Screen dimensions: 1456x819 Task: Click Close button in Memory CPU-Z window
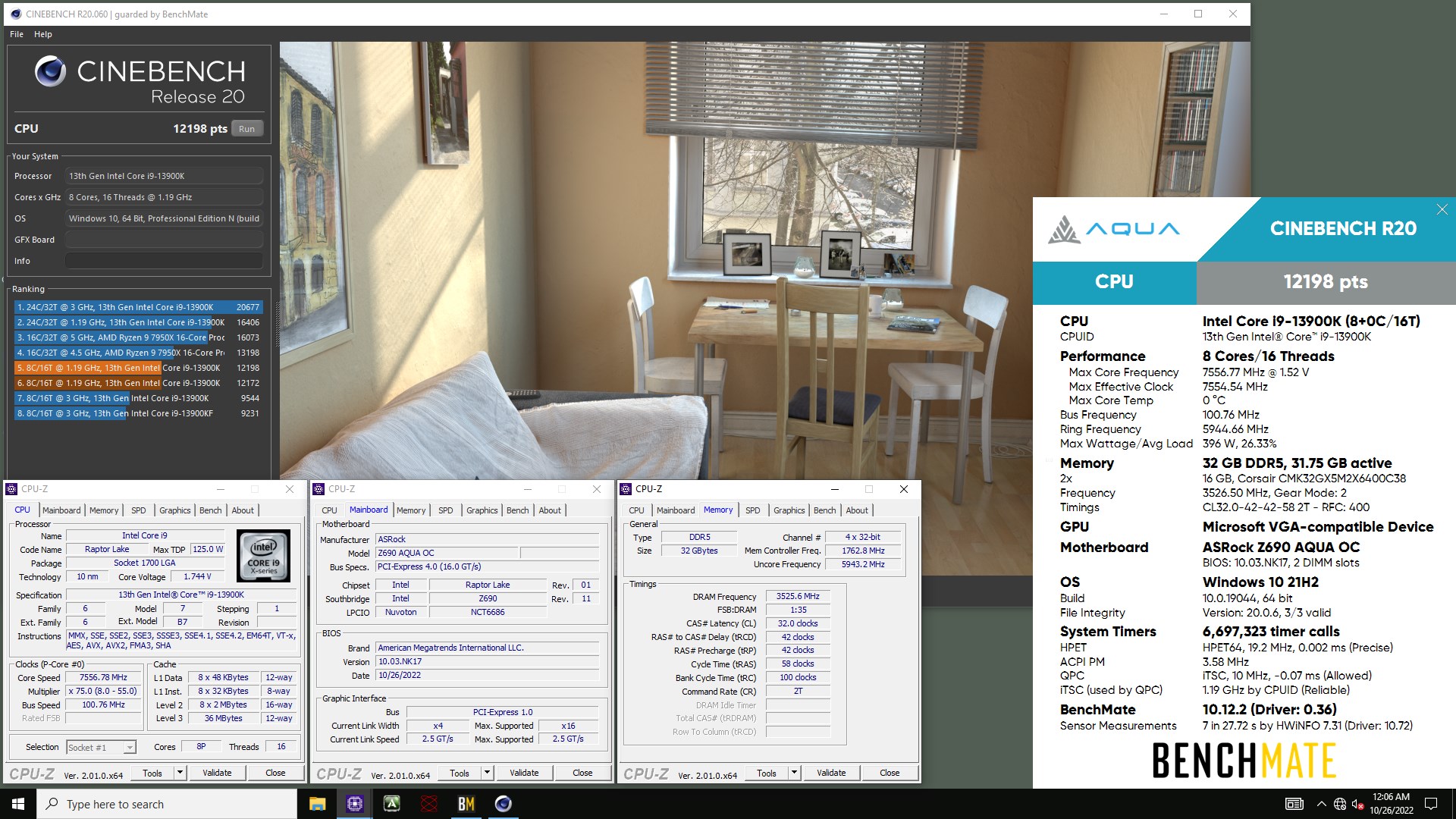click(x=890, y=773)
